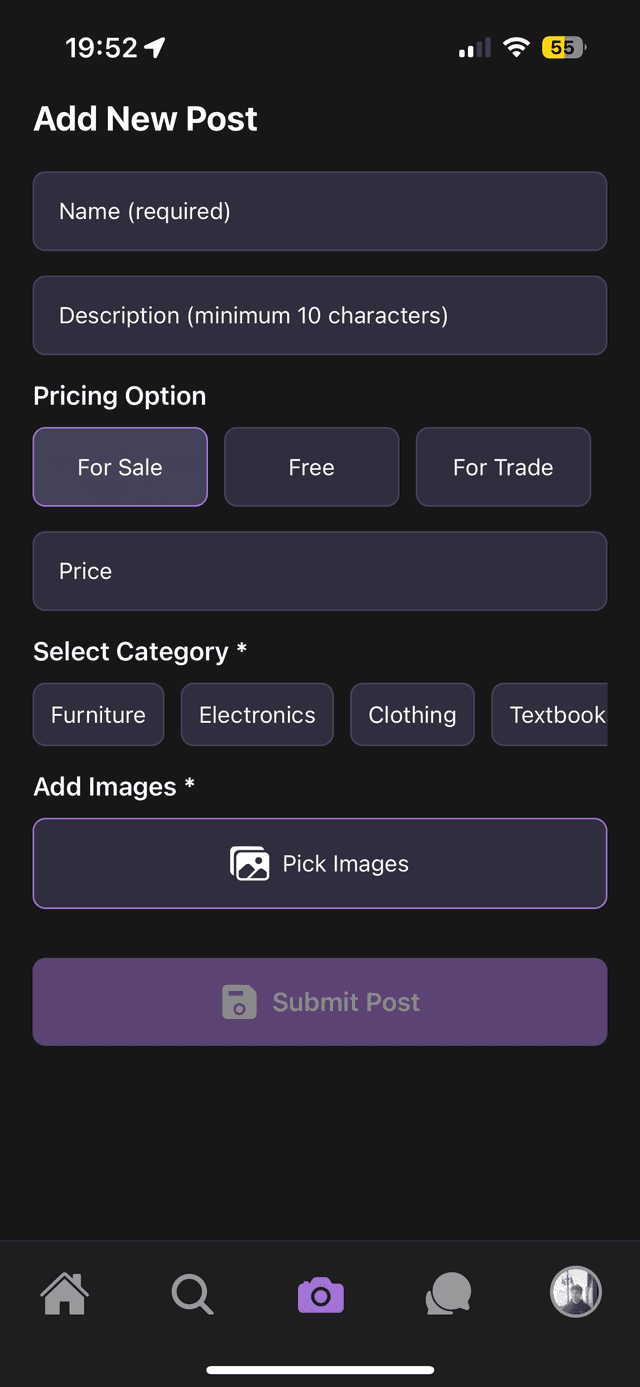Select the Search icon in bottom navigation
Viewport: 640px width, 1387px height.
[x=191, y=1293]
